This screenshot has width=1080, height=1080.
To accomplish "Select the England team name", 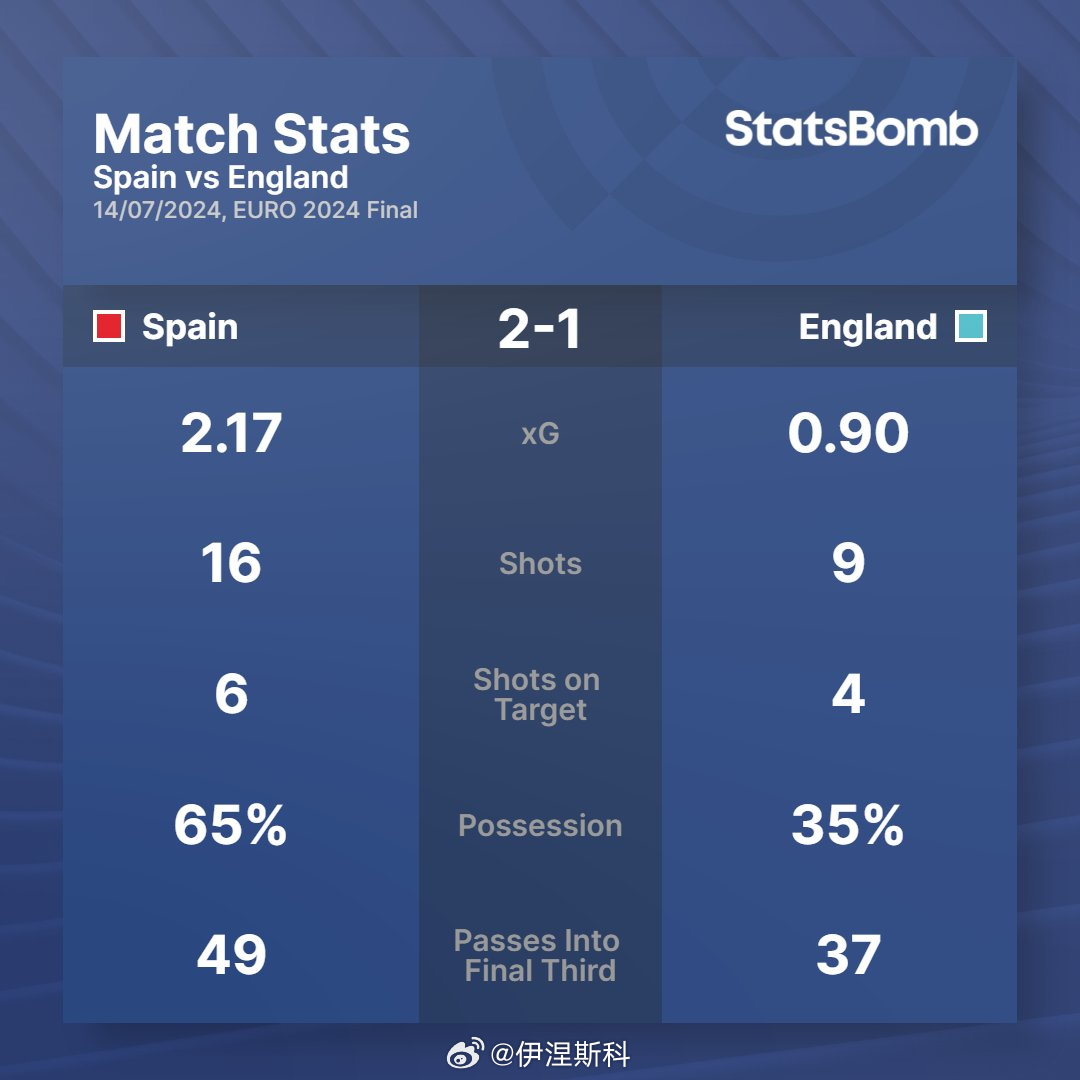I will (867, 327).
